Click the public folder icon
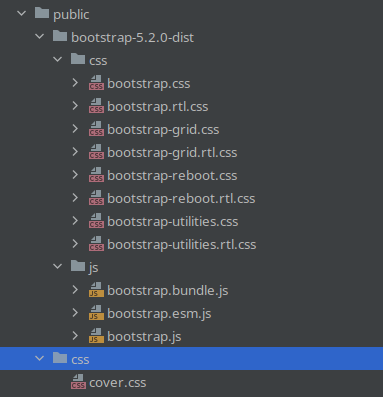The width and height of the screenshot is (383, 397). [42, 13]
